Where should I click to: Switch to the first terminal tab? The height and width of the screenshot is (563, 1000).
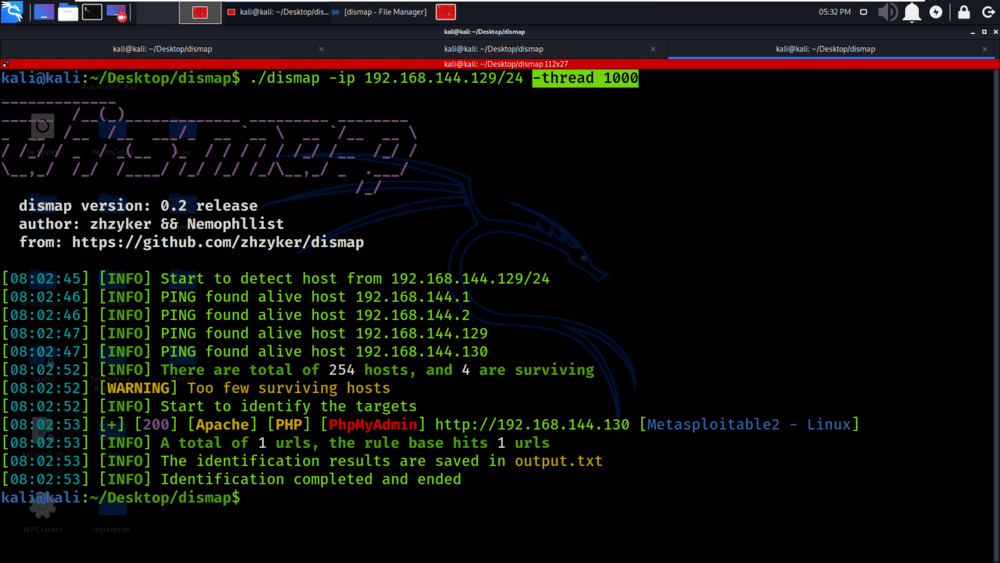click(x=163, y=49)
